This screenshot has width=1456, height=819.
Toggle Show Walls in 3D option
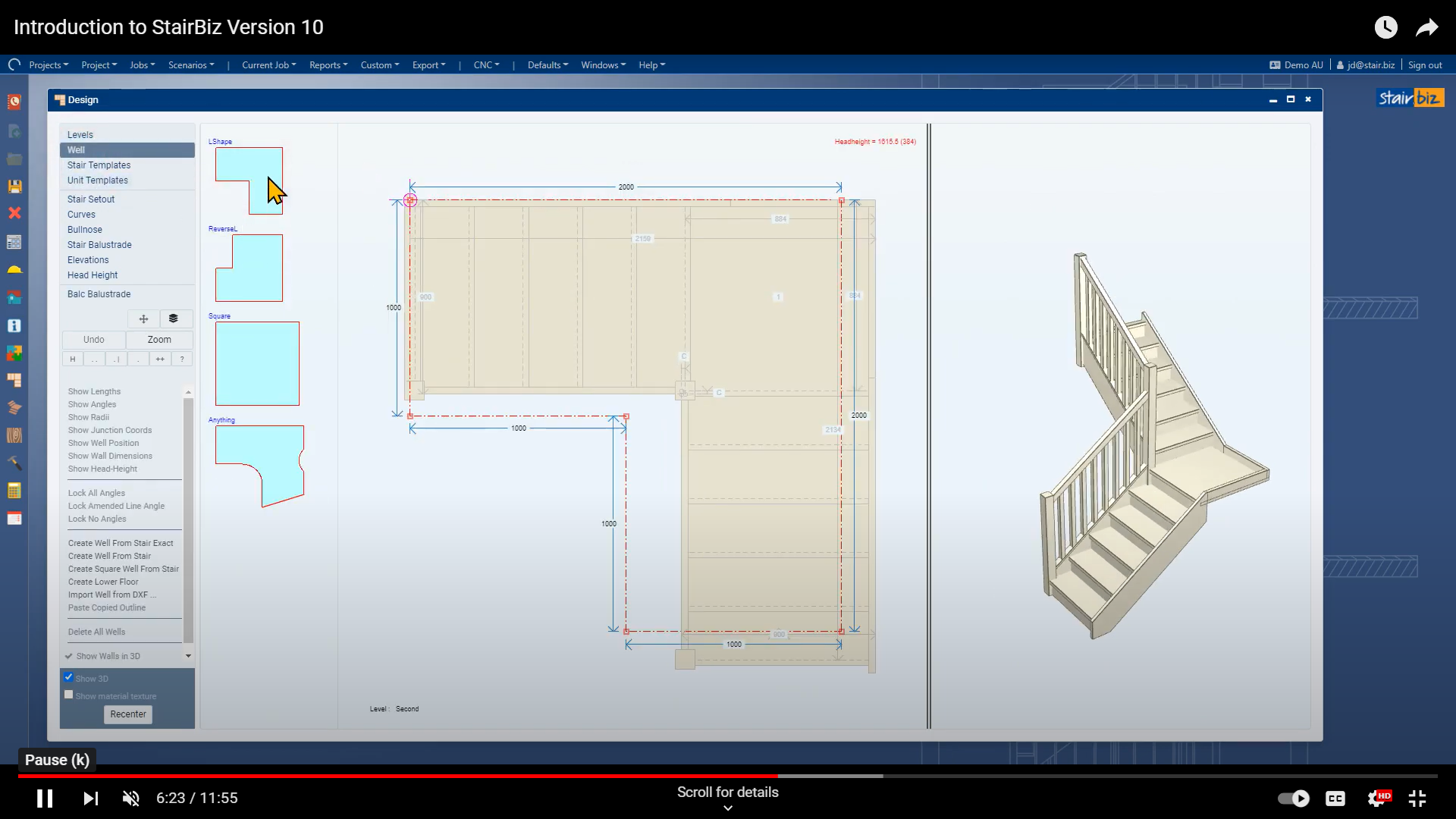[x=108, y=656]
